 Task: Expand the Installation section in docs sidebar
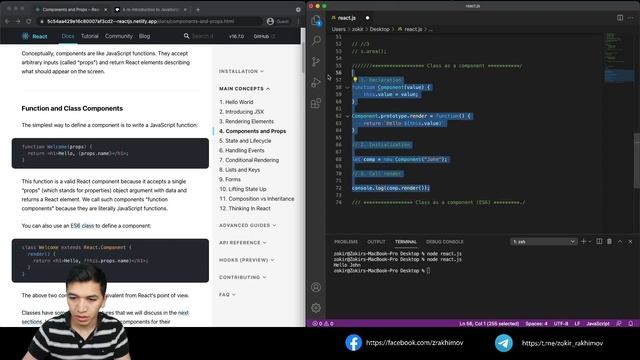pos(241,71)
